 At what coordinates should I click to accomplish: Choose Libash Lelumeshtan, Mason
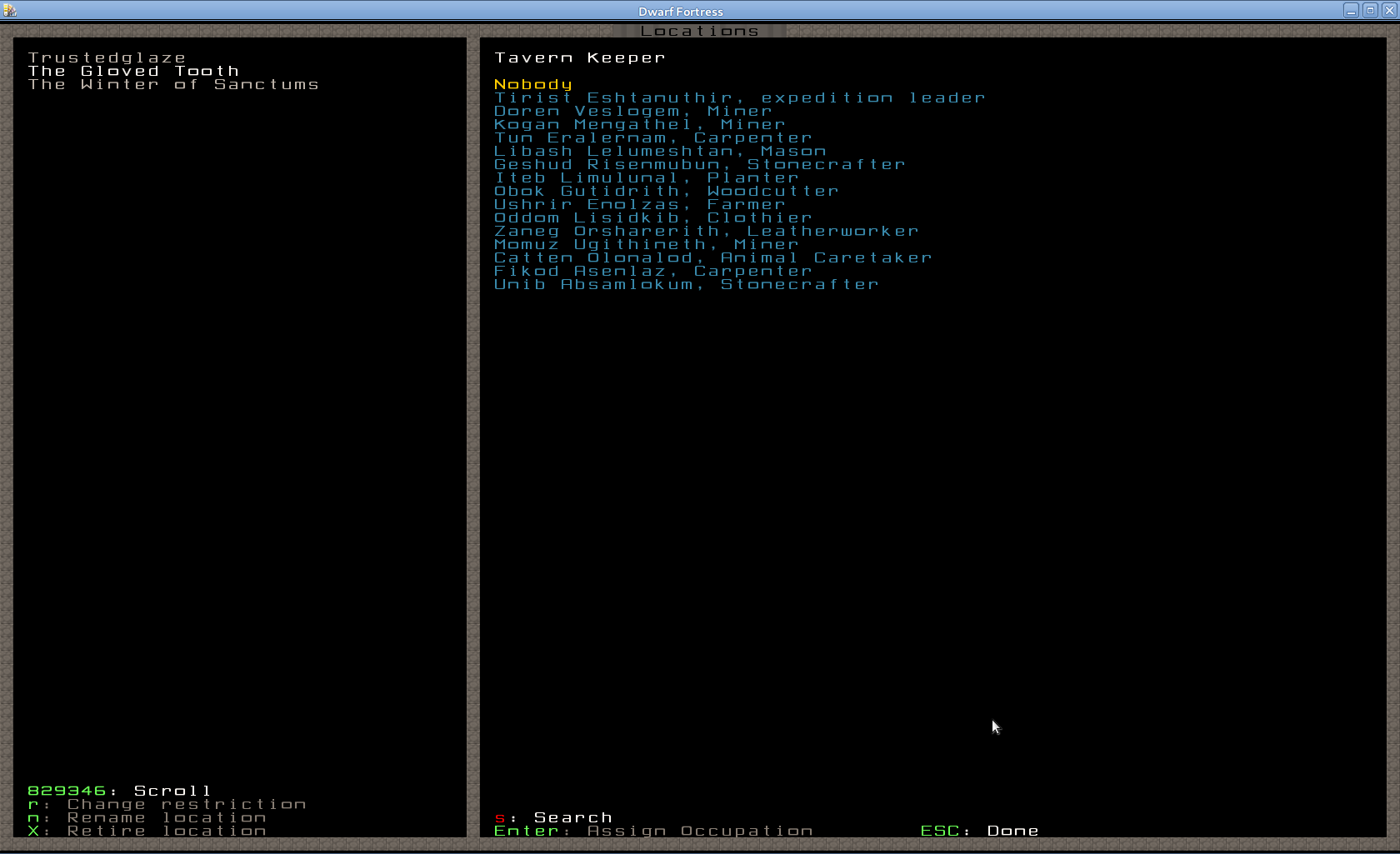(x=659, y=152)
